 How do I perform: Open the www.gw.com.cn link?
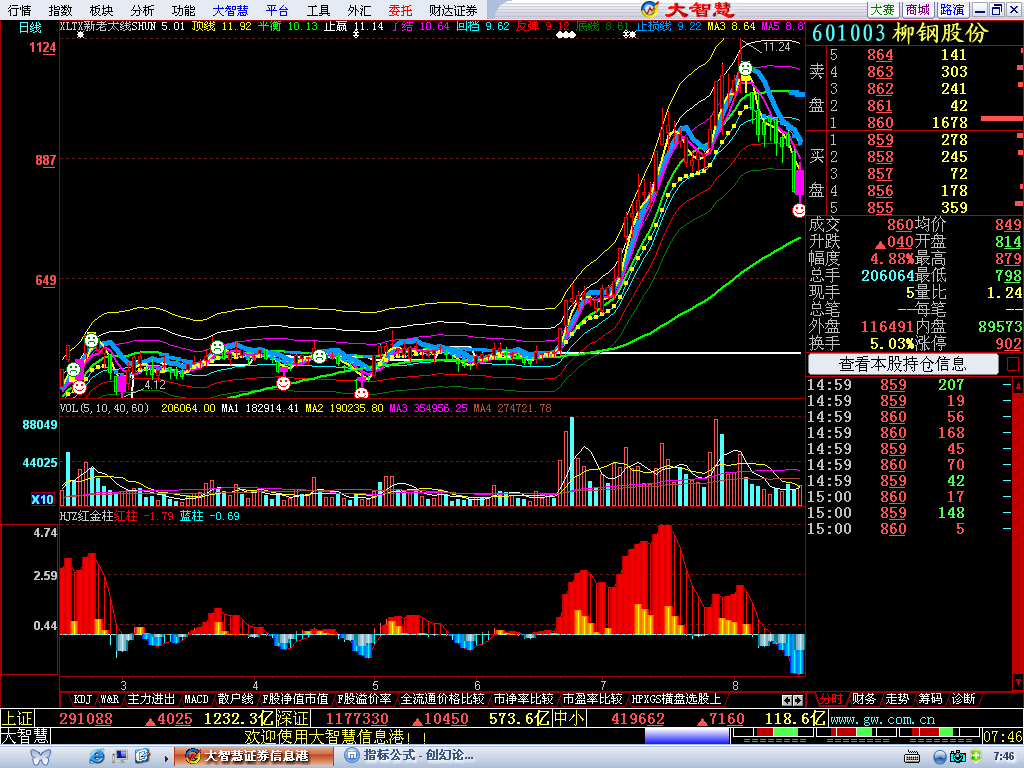point(882,719)
